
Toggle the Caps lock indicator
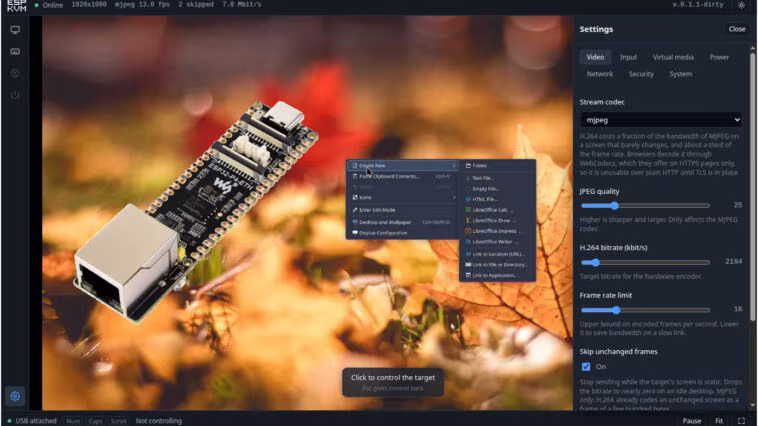pyautogui.click(x=96, y=421)
